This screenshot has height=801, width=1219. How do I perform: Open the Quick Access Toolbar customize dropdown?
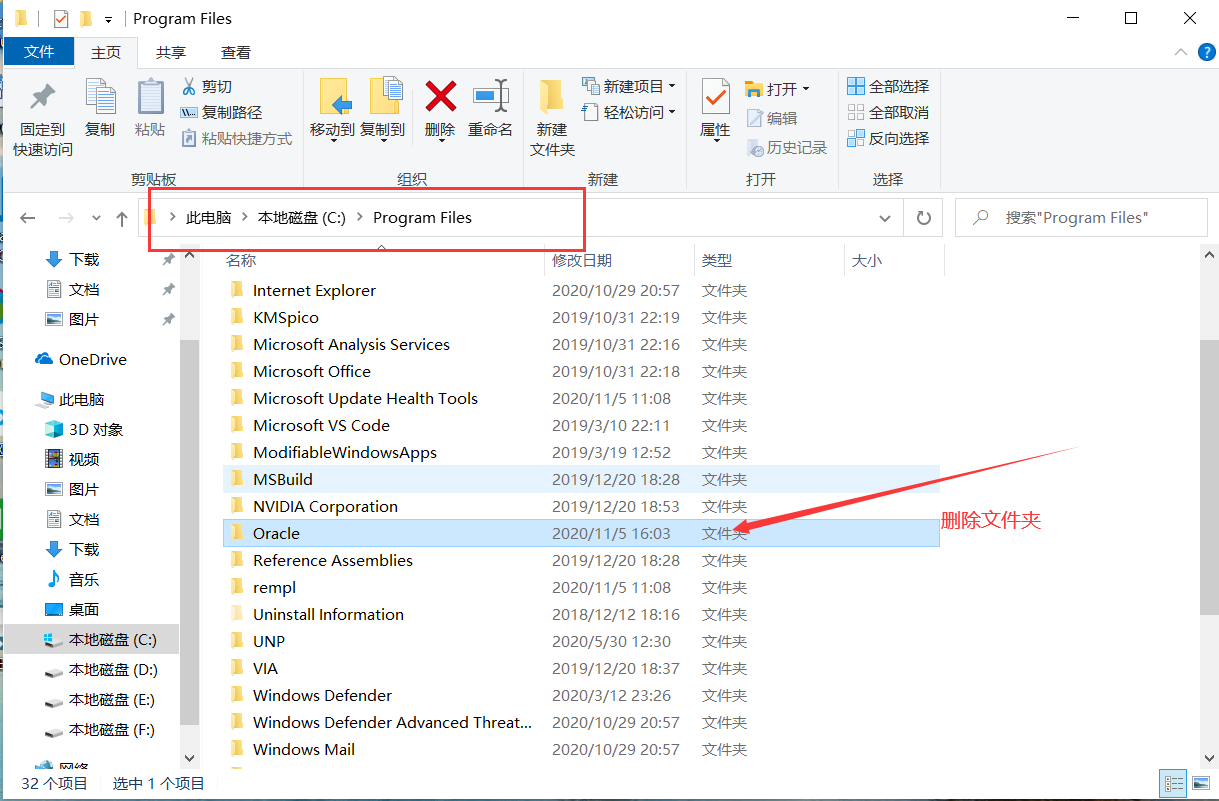[x=108, y=19]
